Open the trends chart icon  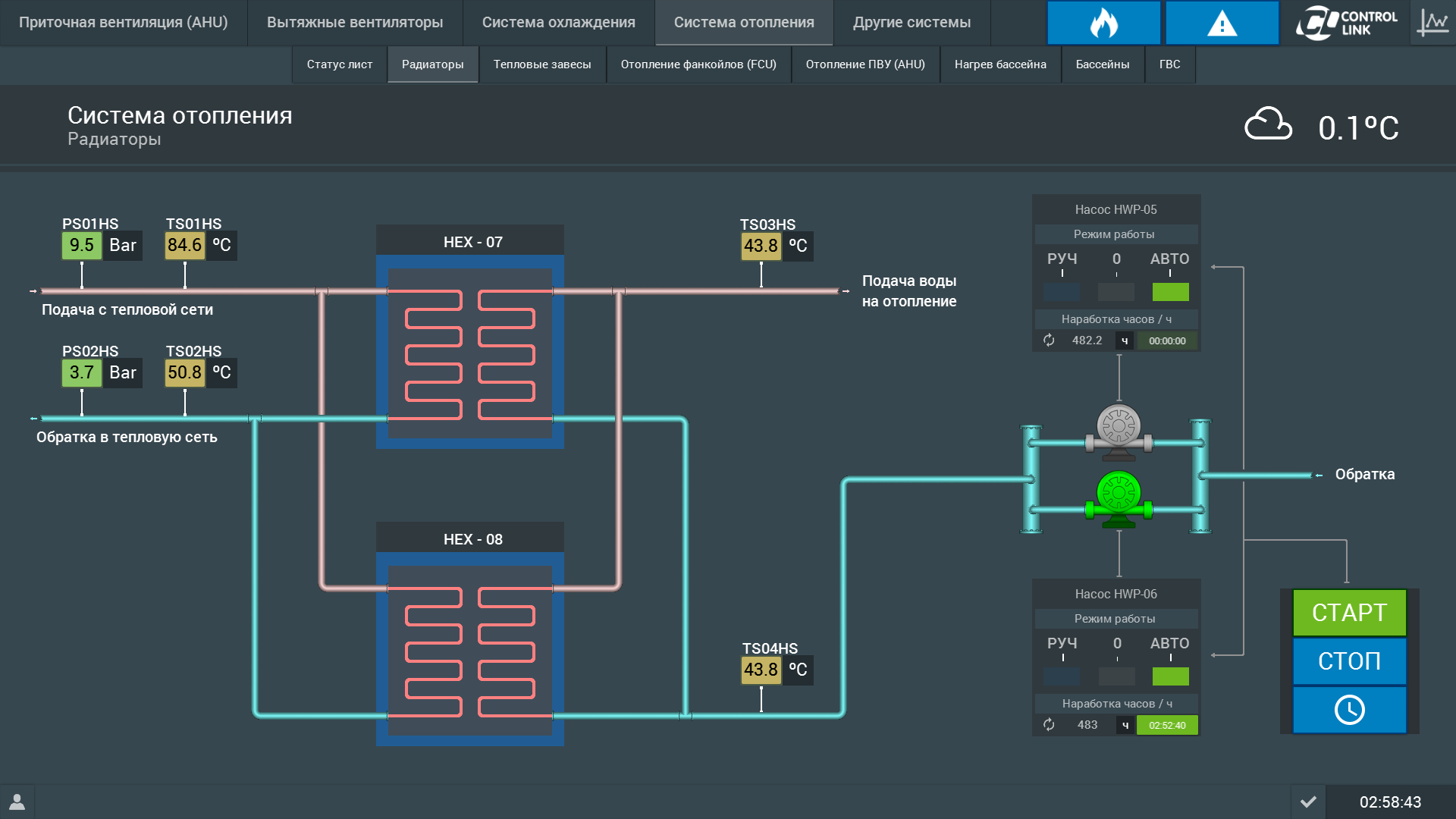[1432, 23]
